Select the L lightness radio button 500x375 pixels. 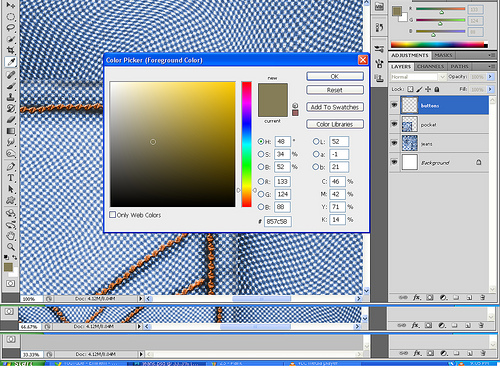pyautogui.click(x=316, y=141)
